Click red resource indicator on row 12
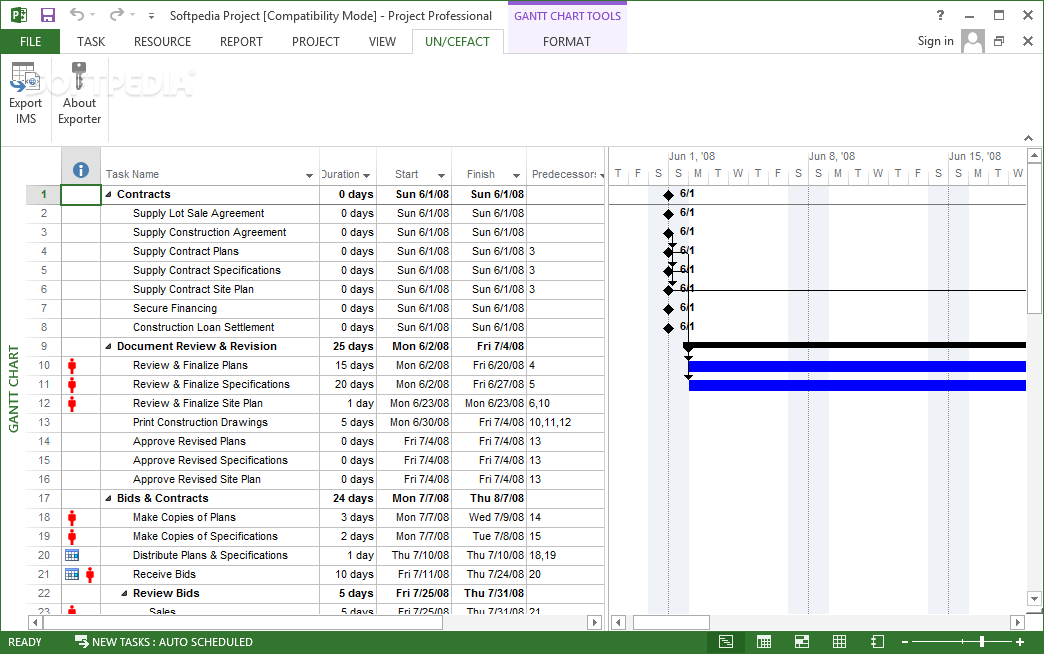Image resolution: width=1044 pixels, height=654 pixels. tap(72, 404)
